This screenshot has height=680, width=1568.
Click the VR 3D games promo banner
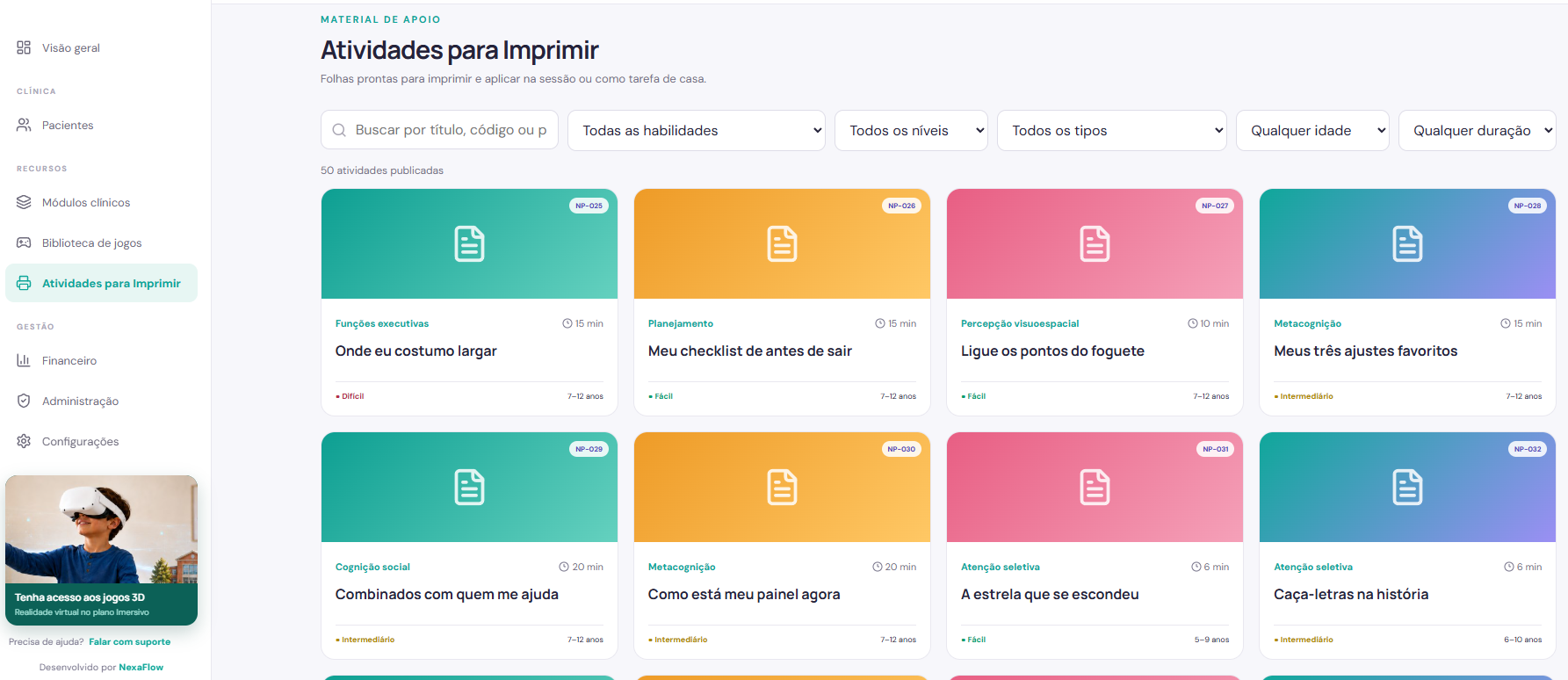[x=101, y=550]
